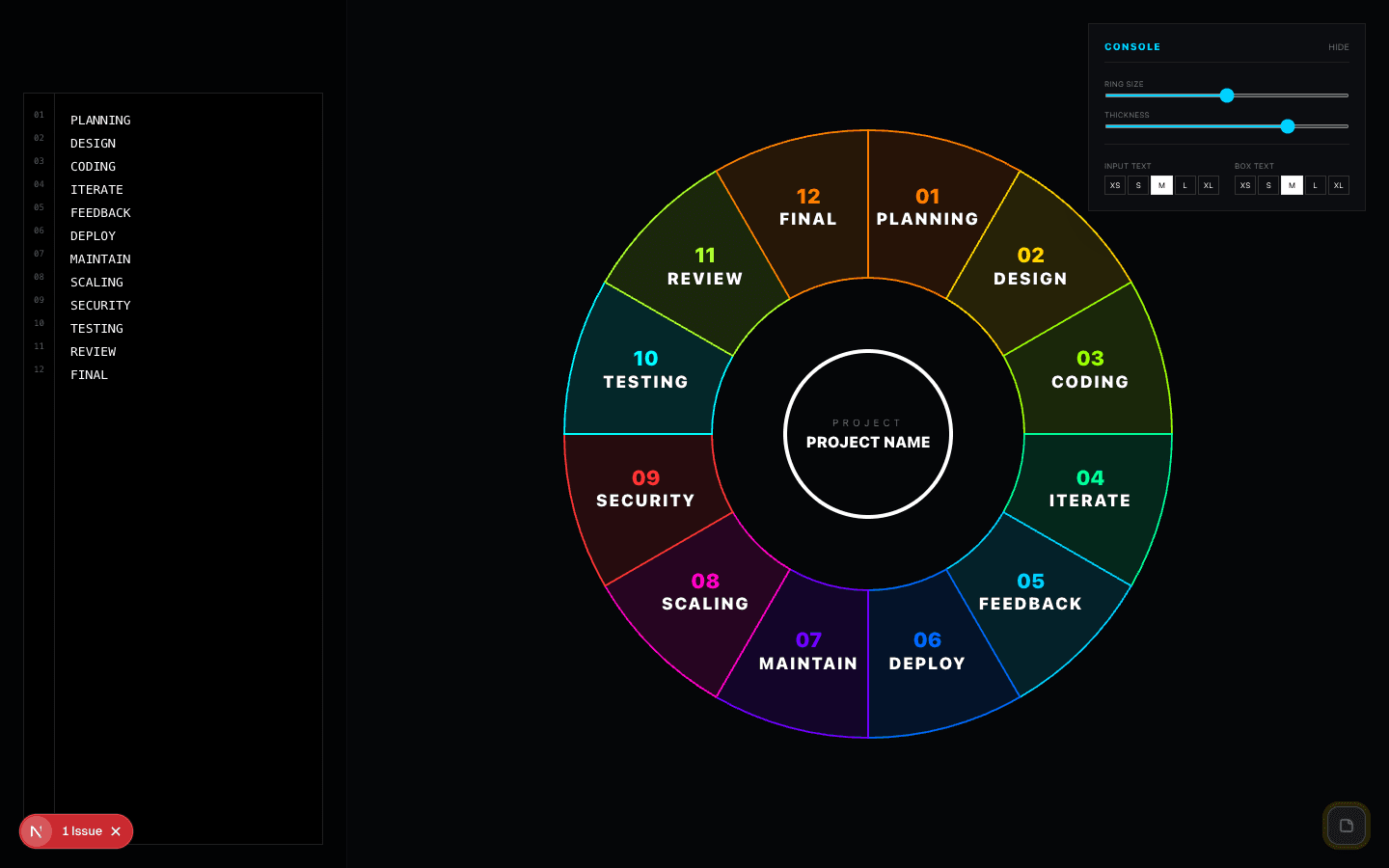Image resolution: width=1389 pixels, height=868 pixels.
Task: Open the document icon button in the bottom-right corner
Action: point(1347,826)
